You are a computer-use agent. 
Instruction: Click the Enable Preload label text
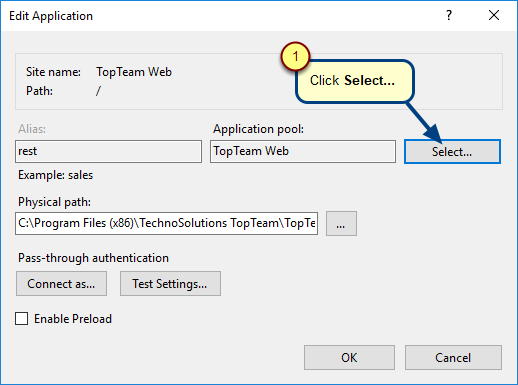click(73, 319)
